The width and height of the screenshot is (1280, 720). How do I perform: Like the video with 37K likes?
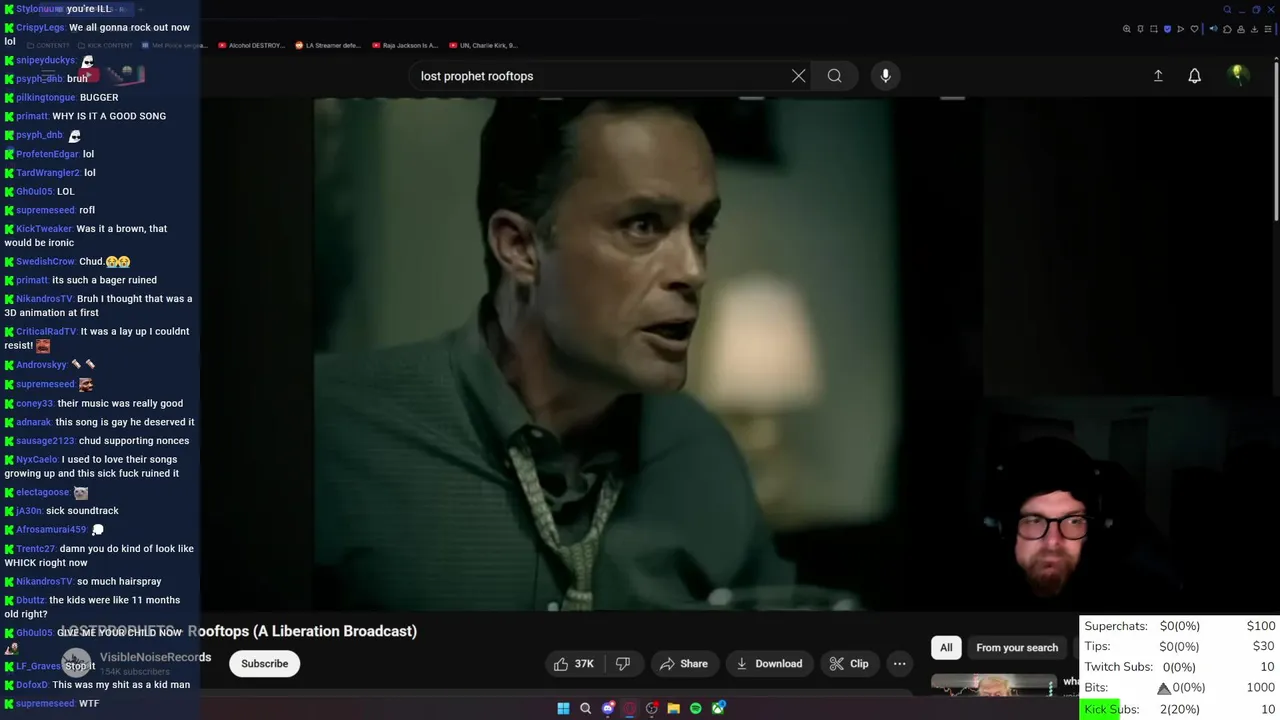tap(573, 664)
